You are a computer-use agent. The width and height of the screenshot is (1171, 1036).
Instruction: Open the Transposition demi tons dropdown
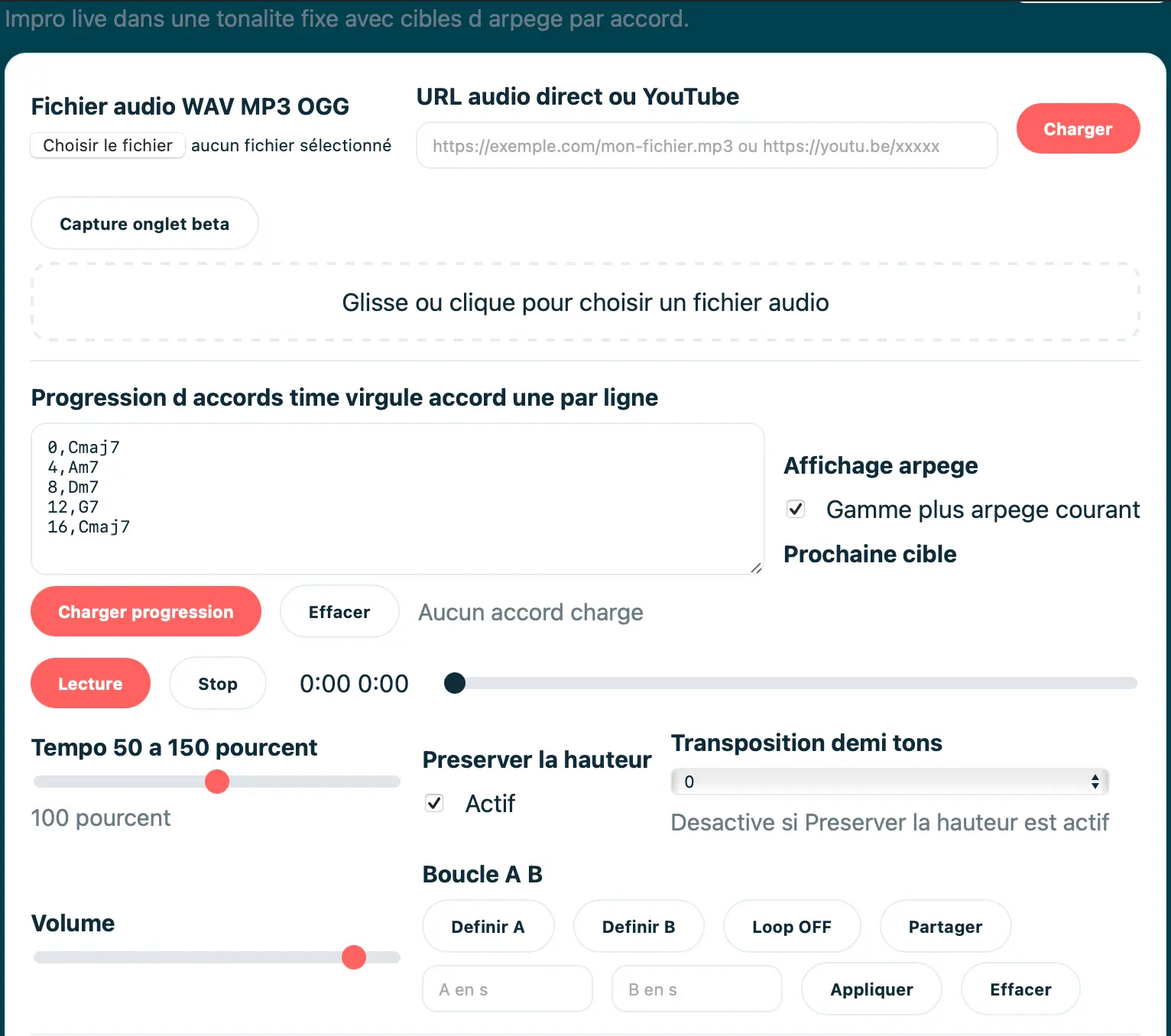click(889, 782)
